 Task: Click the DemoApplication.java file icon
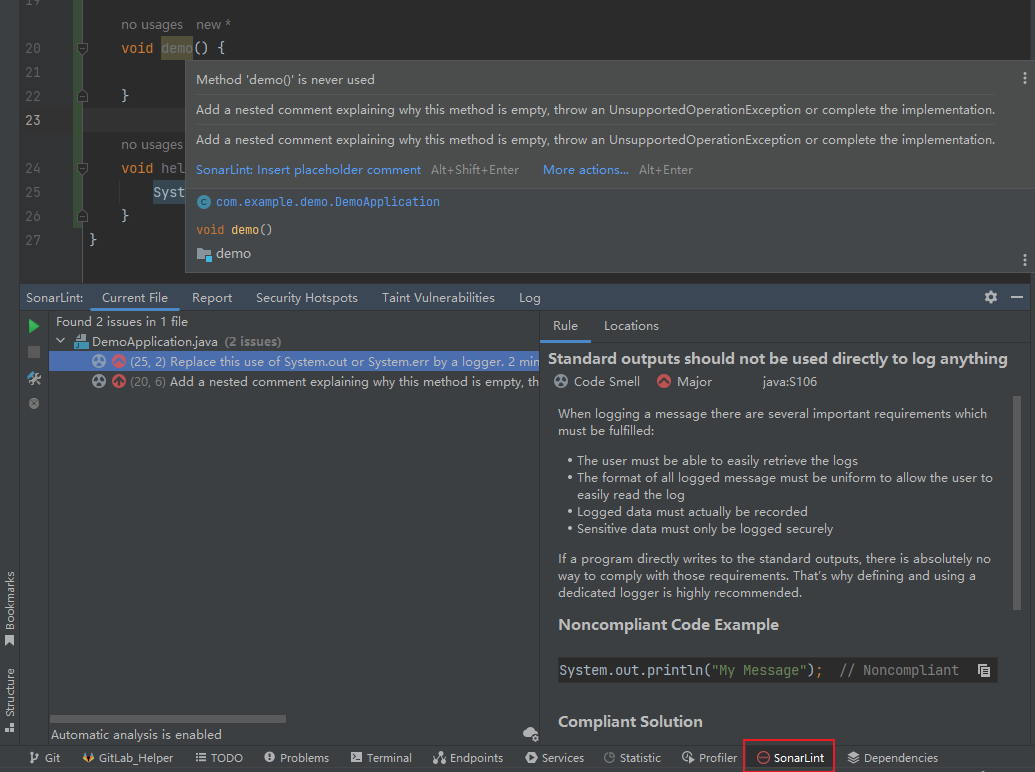(x=81, y=342)
